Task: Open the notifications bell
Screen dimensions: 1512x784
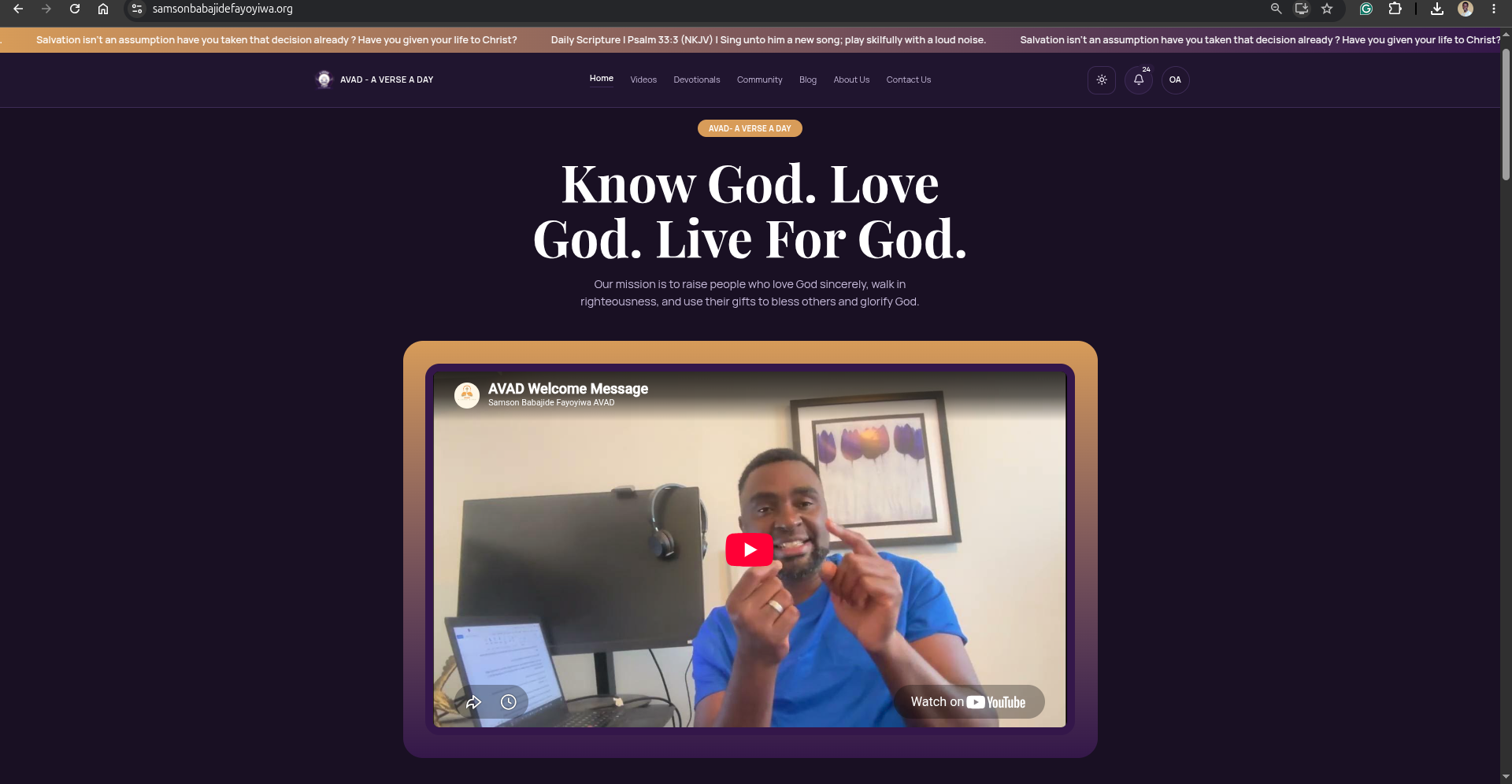Action: (x=1139, y=80)
